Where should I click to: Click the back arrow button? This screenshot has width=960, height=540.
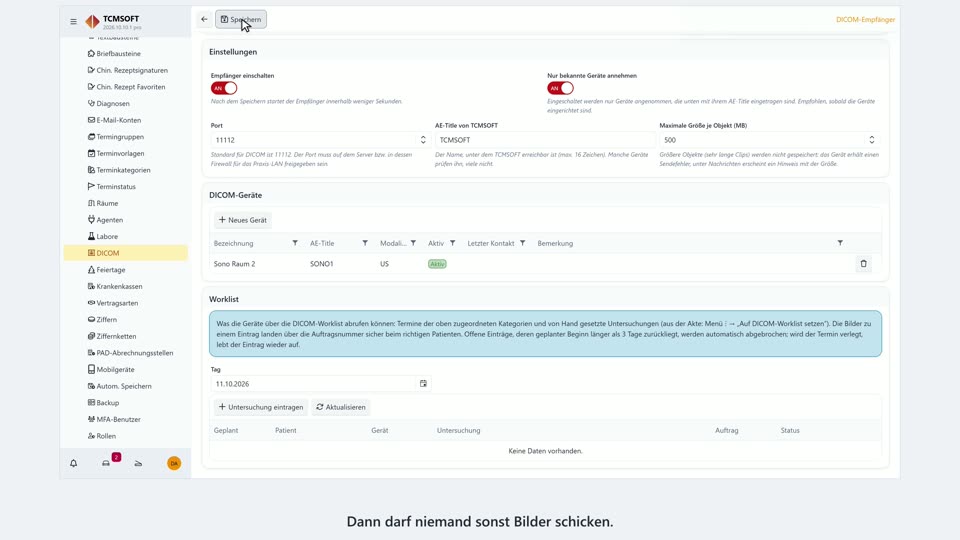pyautogui.click(x=204, y=19)
